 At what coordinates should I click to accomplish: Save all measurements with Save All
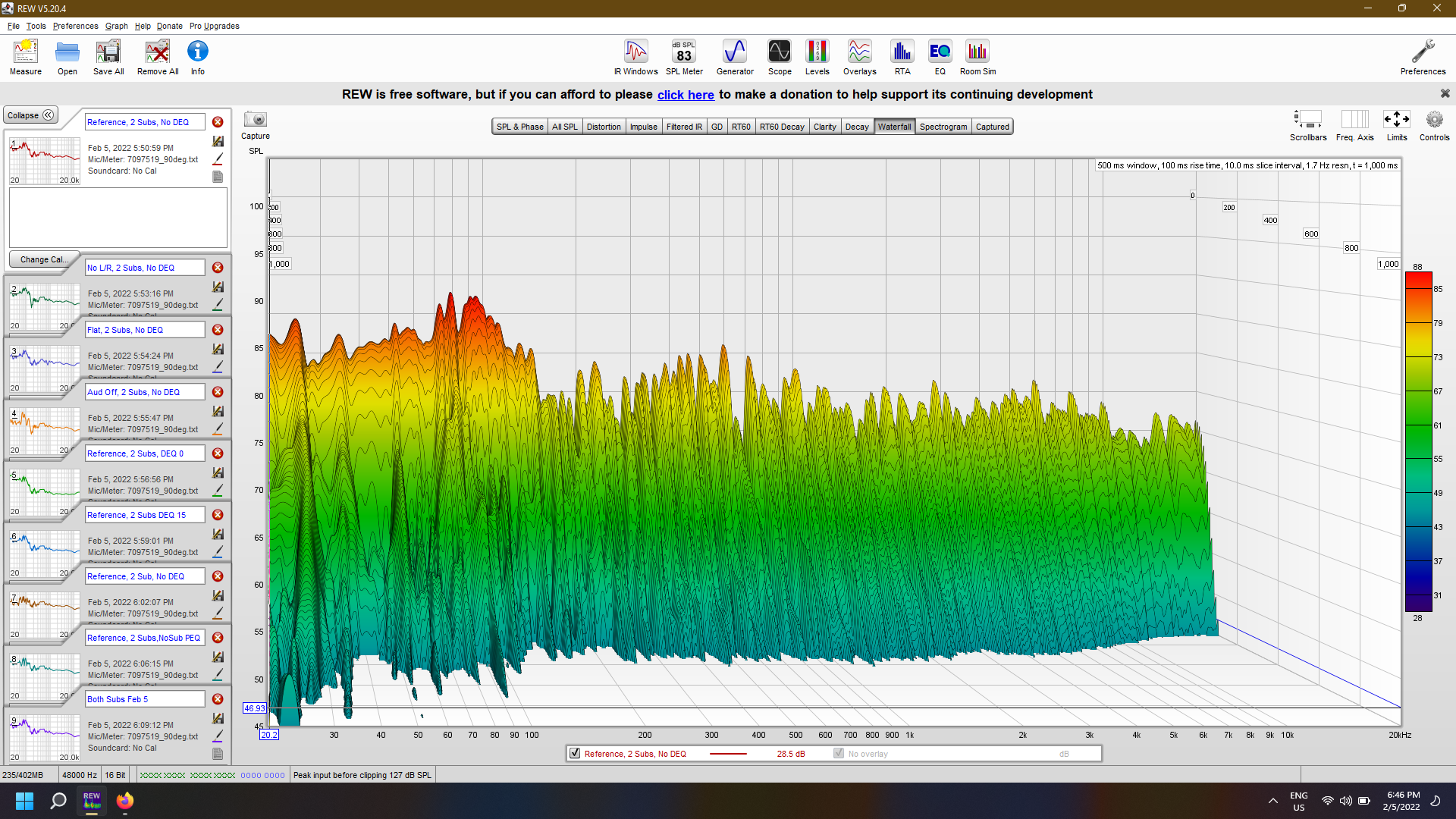108,58
